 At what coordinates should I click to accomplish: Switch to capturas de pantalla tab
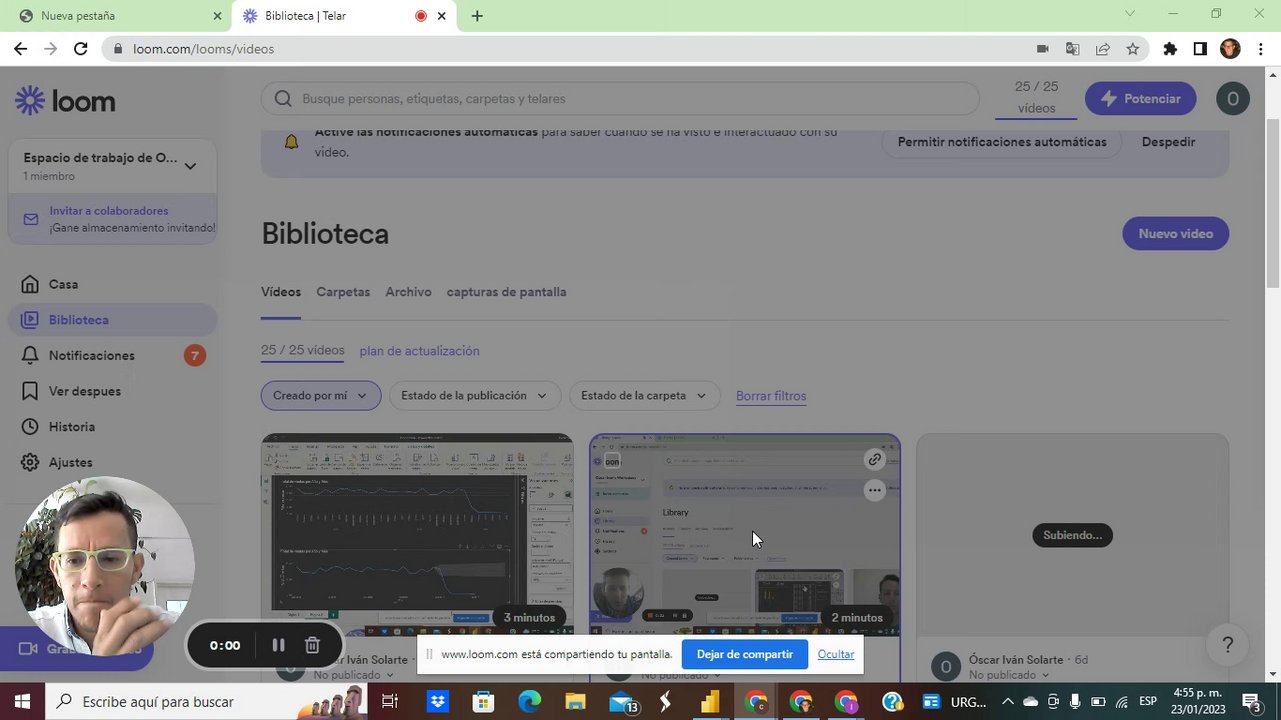(x=506, y=292)
